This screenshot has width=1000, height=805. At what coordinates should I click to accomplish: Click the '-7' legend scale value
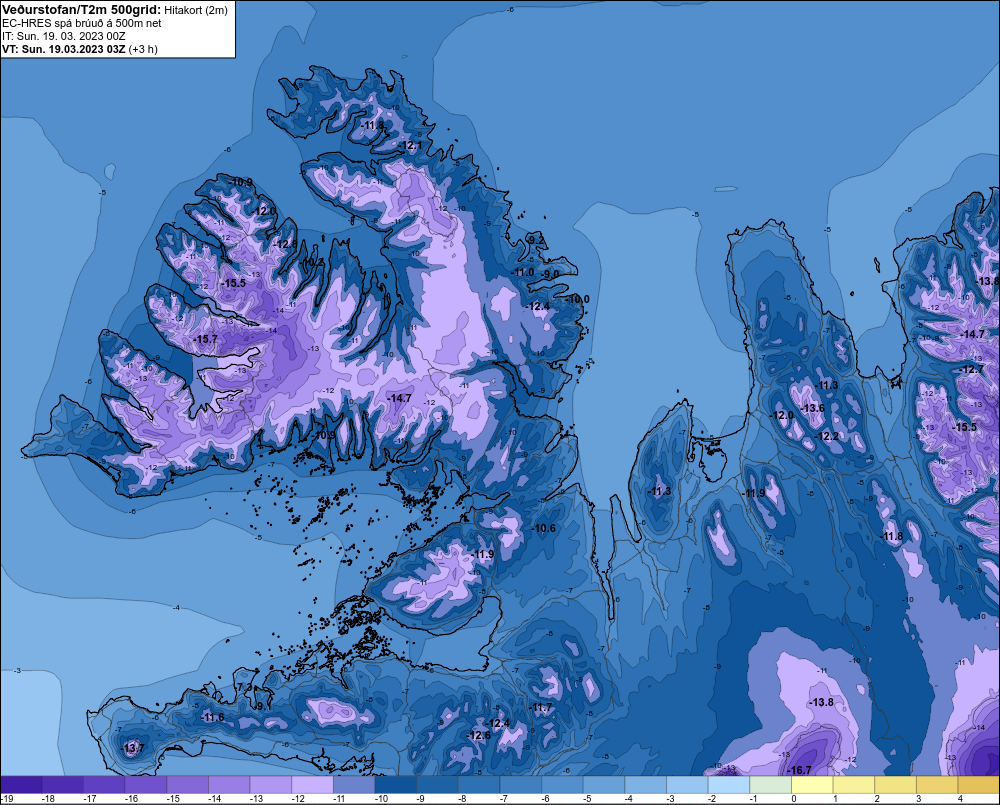click(x=504, y=799)
